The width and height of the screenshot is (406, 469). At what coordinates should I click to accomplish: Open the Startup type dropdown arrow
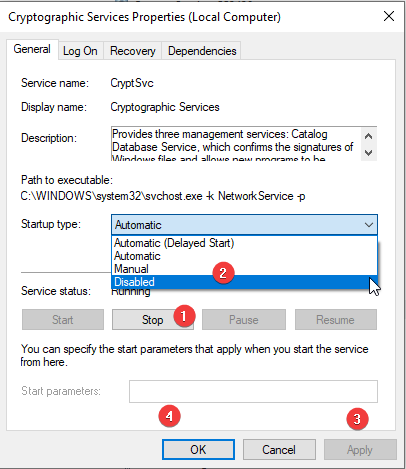[369, 225]
